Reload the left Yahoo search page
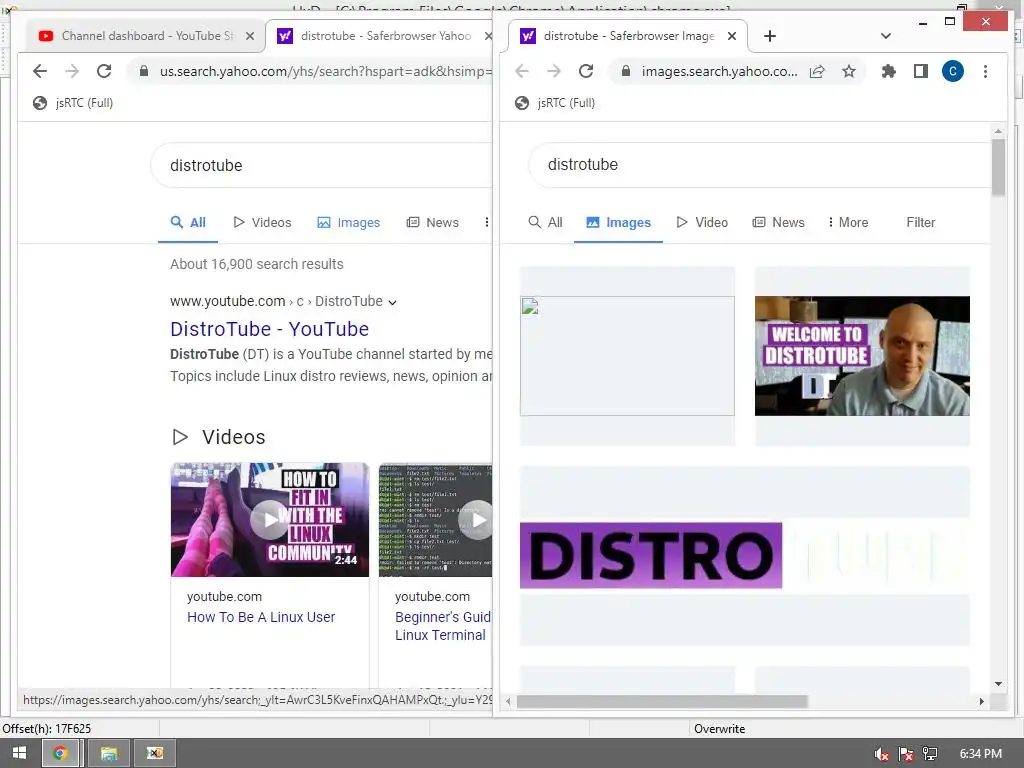 [x=104, y=71]
